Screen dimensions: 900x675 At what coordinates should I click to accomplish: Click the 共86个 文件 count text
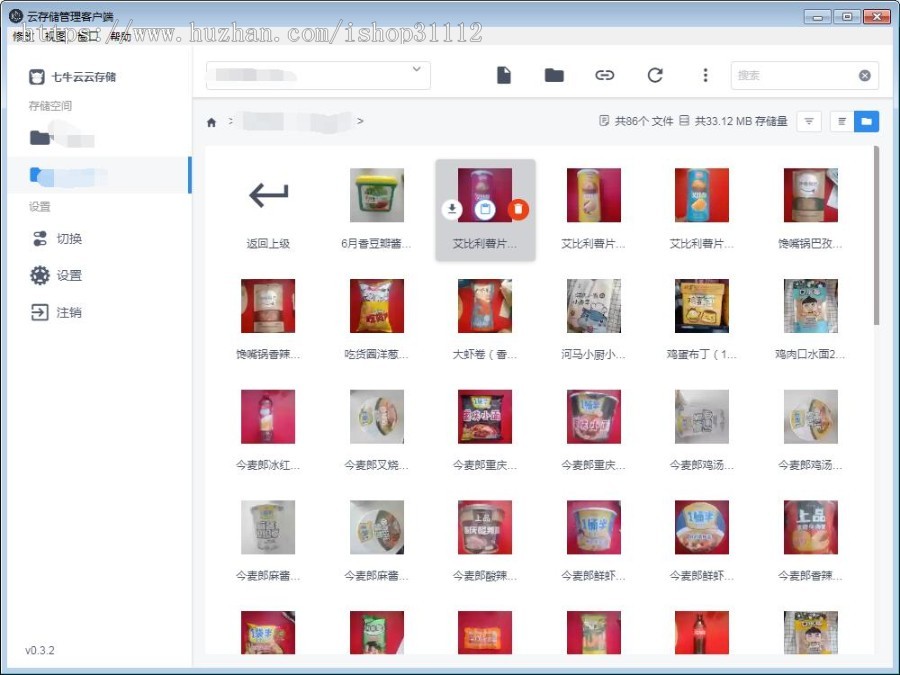coord(643,121)
